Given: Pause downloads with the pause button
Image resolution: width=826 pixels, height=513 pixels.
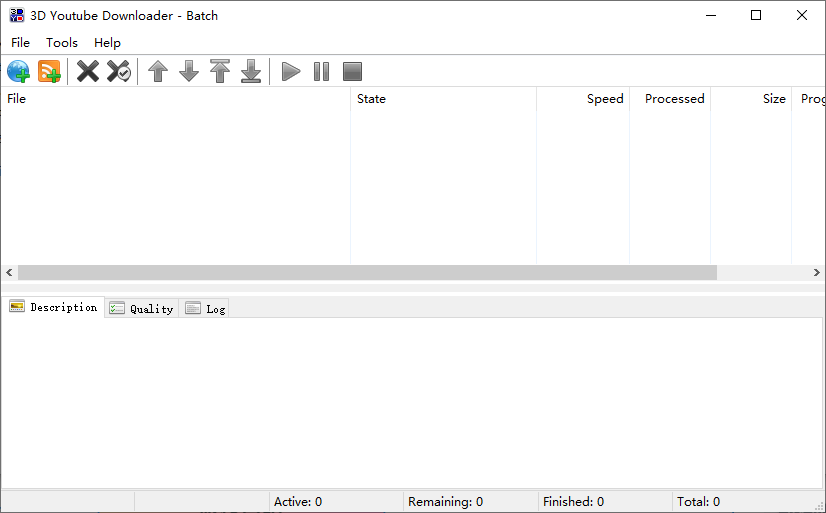Looking at the screenshot, I should [321, 71].
